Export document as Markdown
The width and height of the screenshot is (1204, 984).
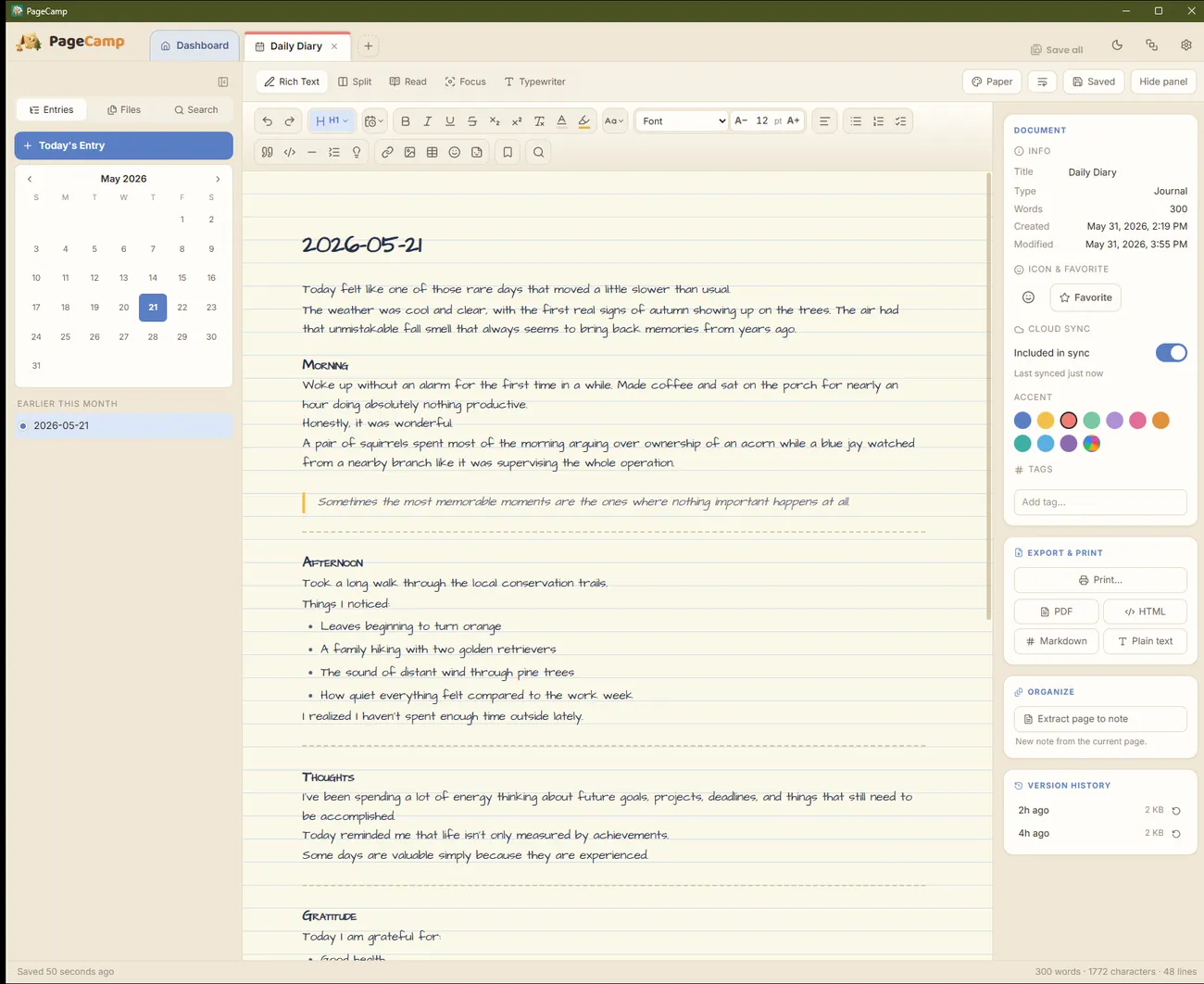(x=1056, y=641)
